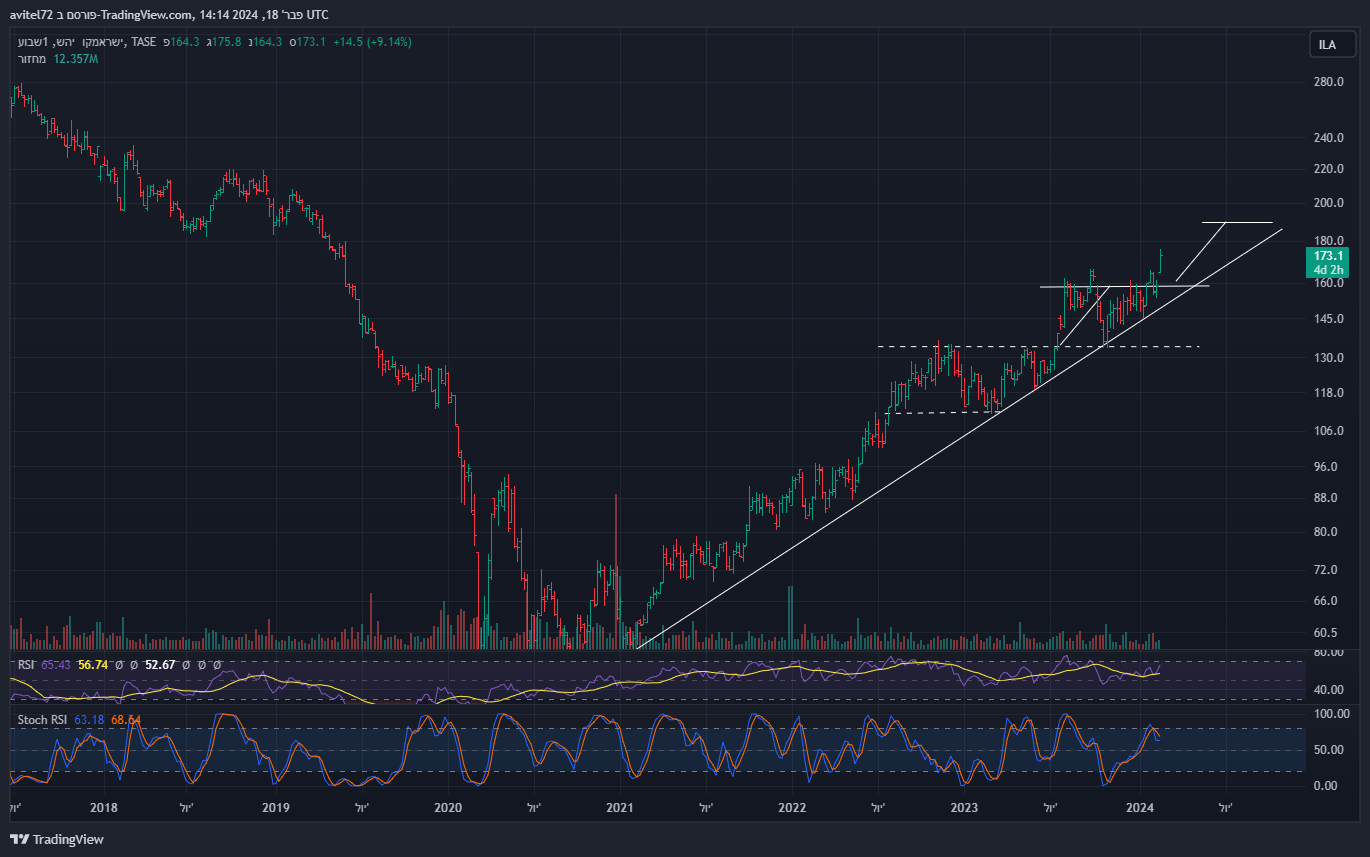Click the green 173.1 current price tag
Screen dimensions: 1370x857
point(1327,257)
